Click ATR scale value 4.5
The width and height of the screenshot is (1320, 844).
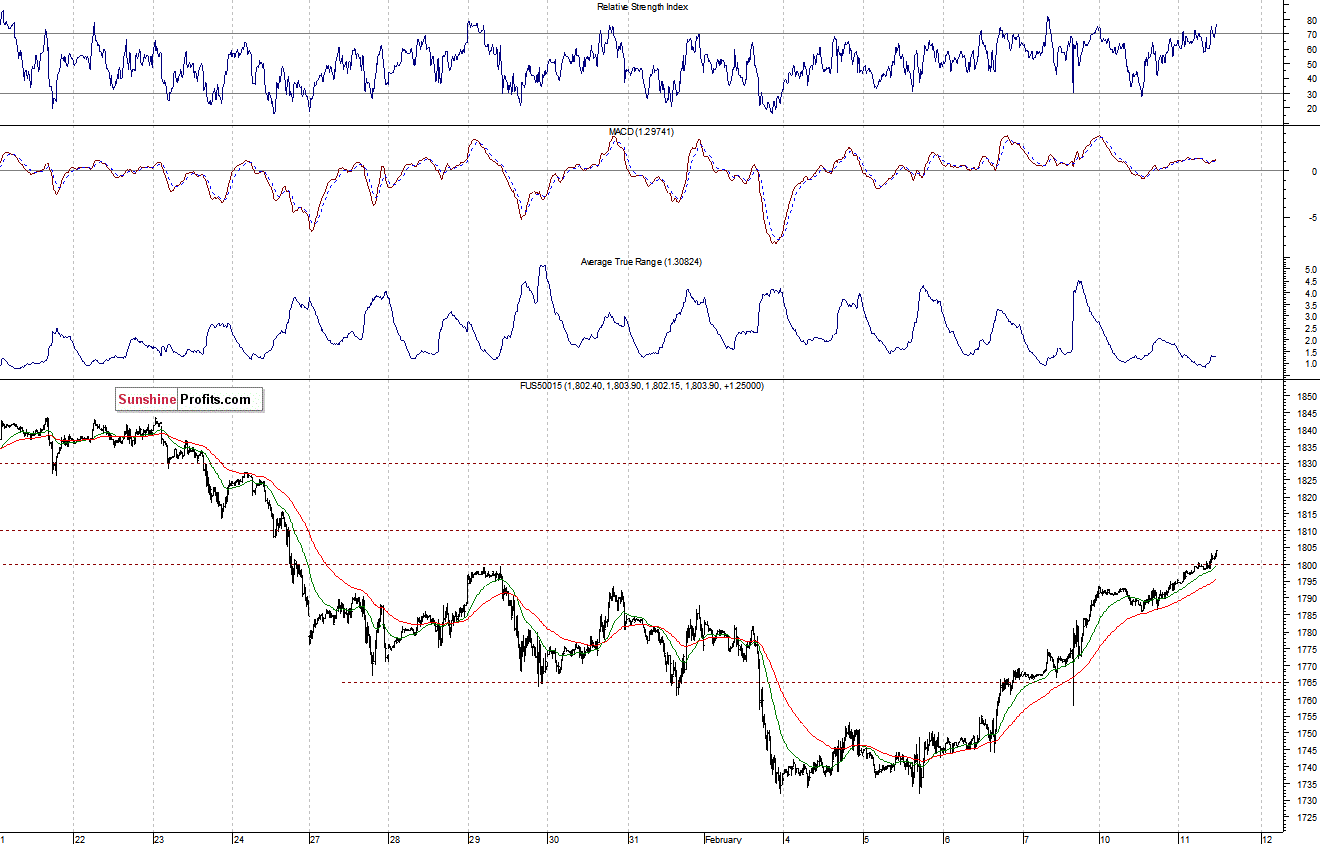click(1313, 282)
